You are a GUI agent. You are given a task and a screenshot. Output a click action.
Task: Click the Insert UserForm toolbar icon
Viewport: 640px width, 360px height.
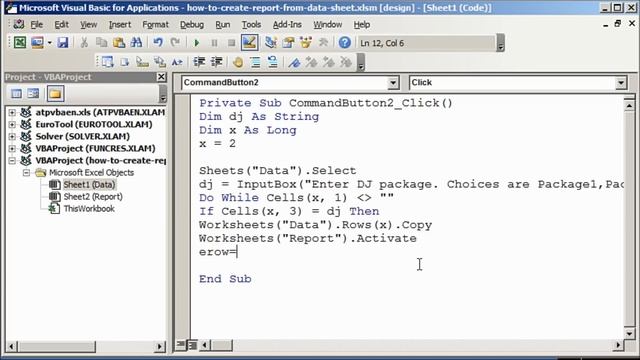(37, 42)
